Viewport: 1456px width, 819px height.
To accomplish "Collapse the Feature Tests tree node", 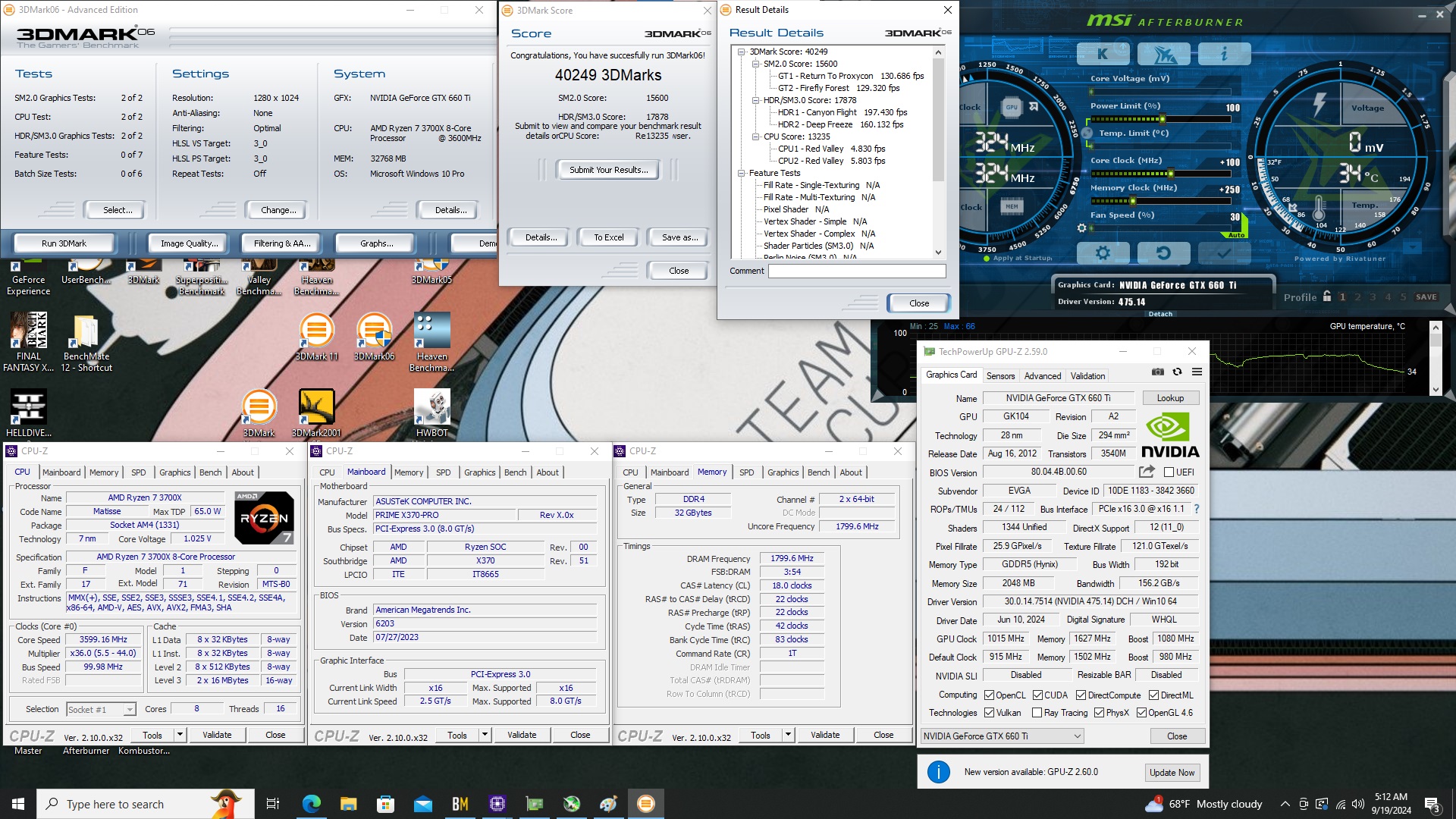I will (742, 174).
